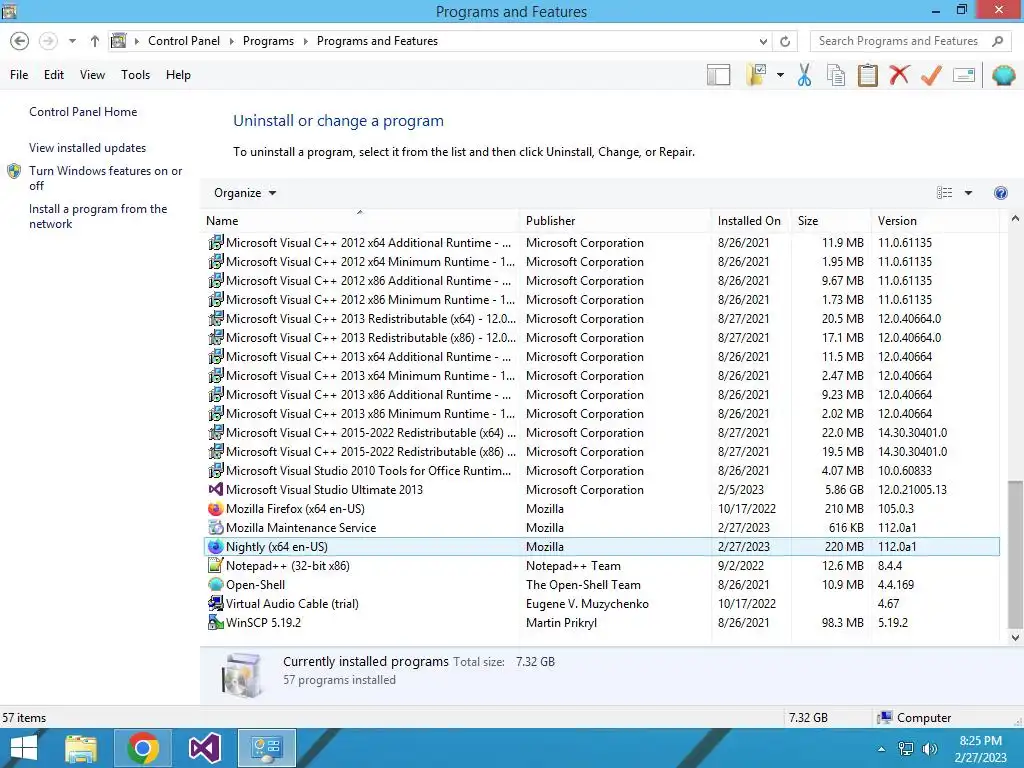Image resolution: width=1024 pixels, height=768 pixels.
Task: Click Eugene V. Muzychenko publisher cell
Action: point(587,603)
